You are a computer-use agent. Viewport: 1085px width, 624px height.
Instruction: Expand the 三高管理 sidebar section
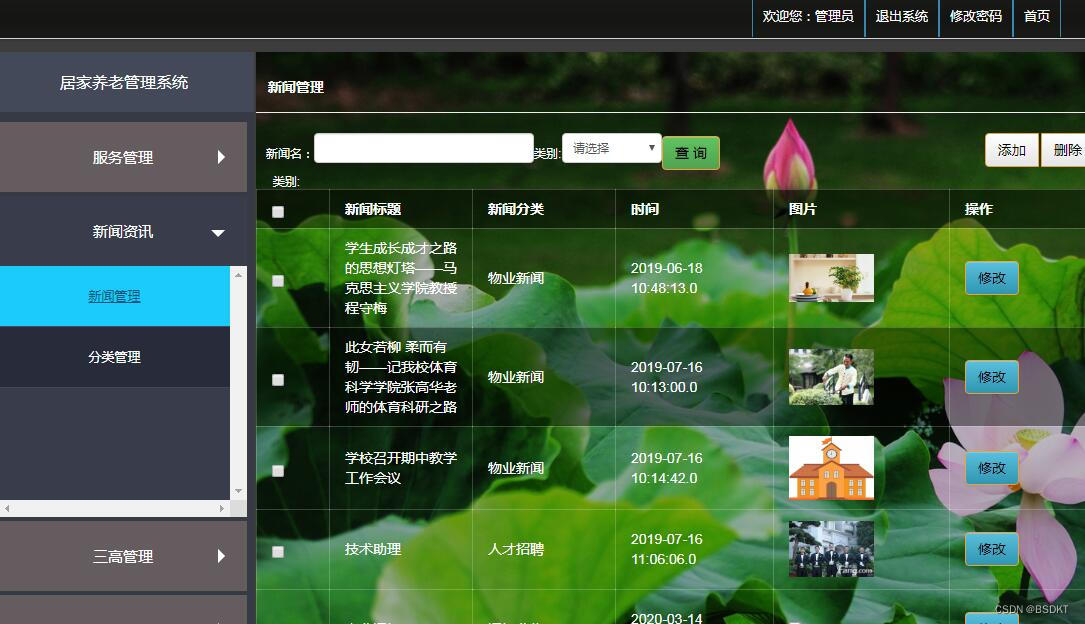point(123,556)
